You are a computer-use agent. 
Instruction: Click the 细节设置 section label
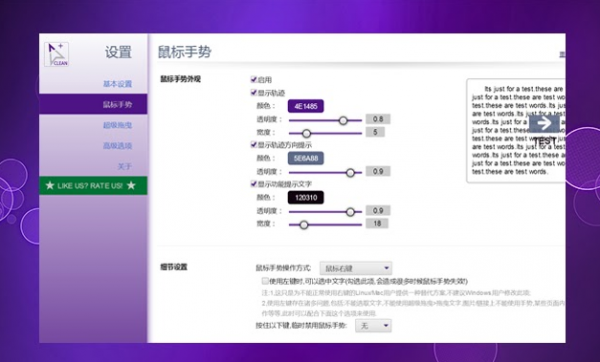coord(173,267)
